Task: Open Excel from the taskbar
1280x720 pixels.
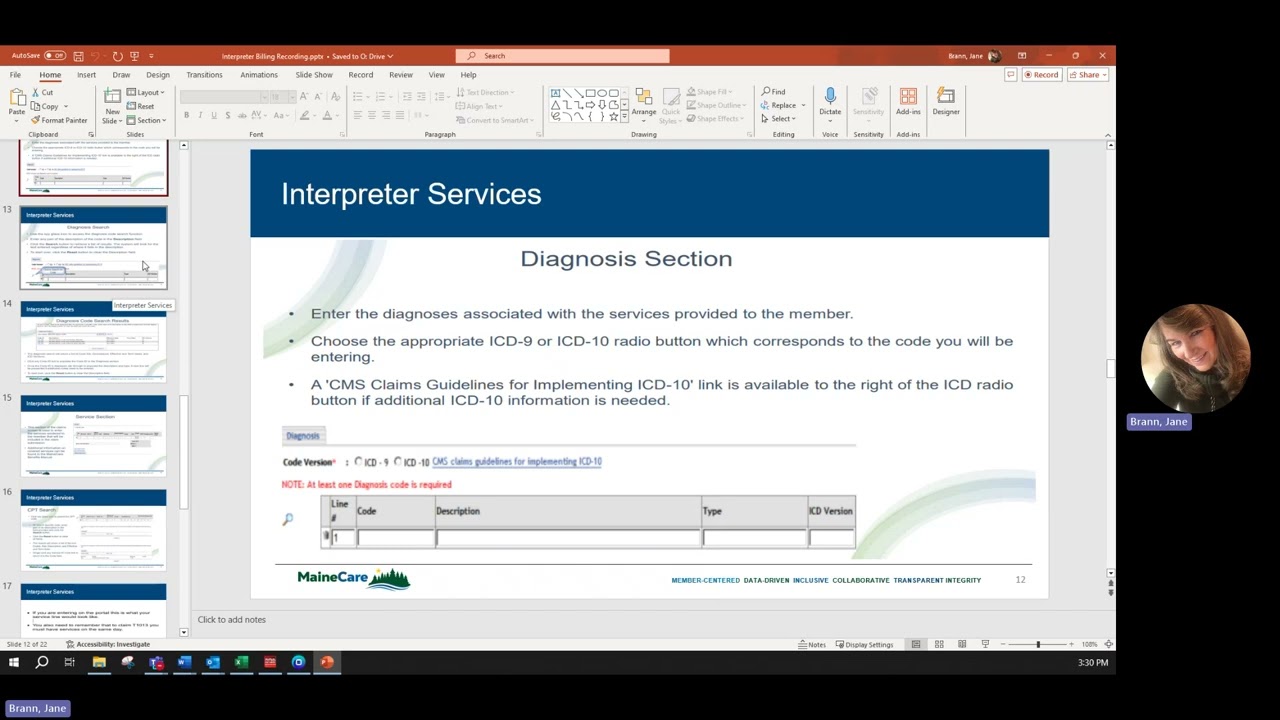Action: [x=241, y=662]
